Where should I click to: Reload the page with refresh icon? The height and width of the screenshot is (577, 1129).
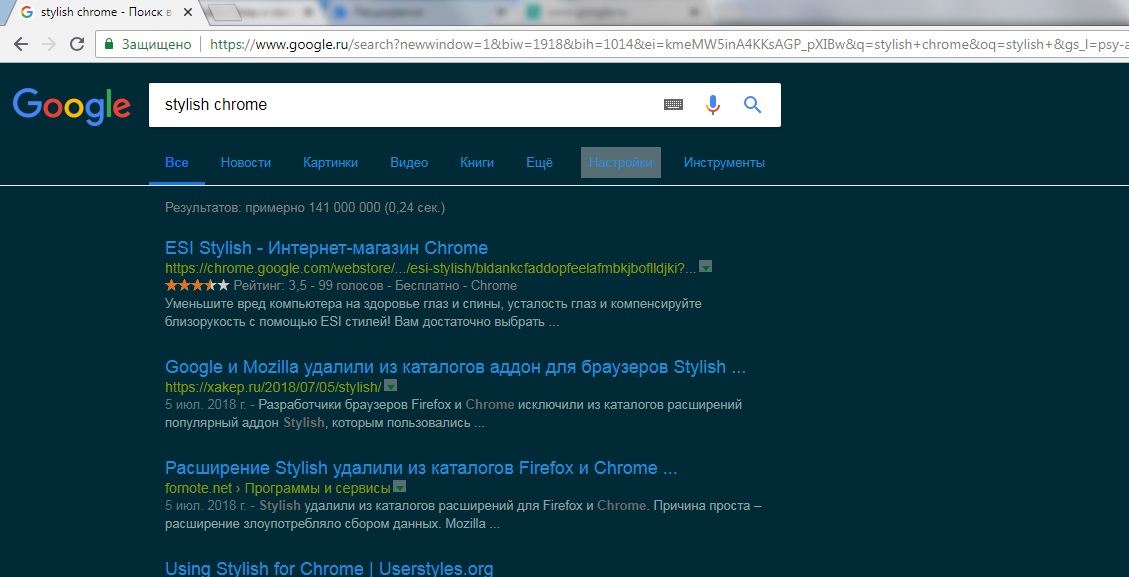click(x=77, y=44)
